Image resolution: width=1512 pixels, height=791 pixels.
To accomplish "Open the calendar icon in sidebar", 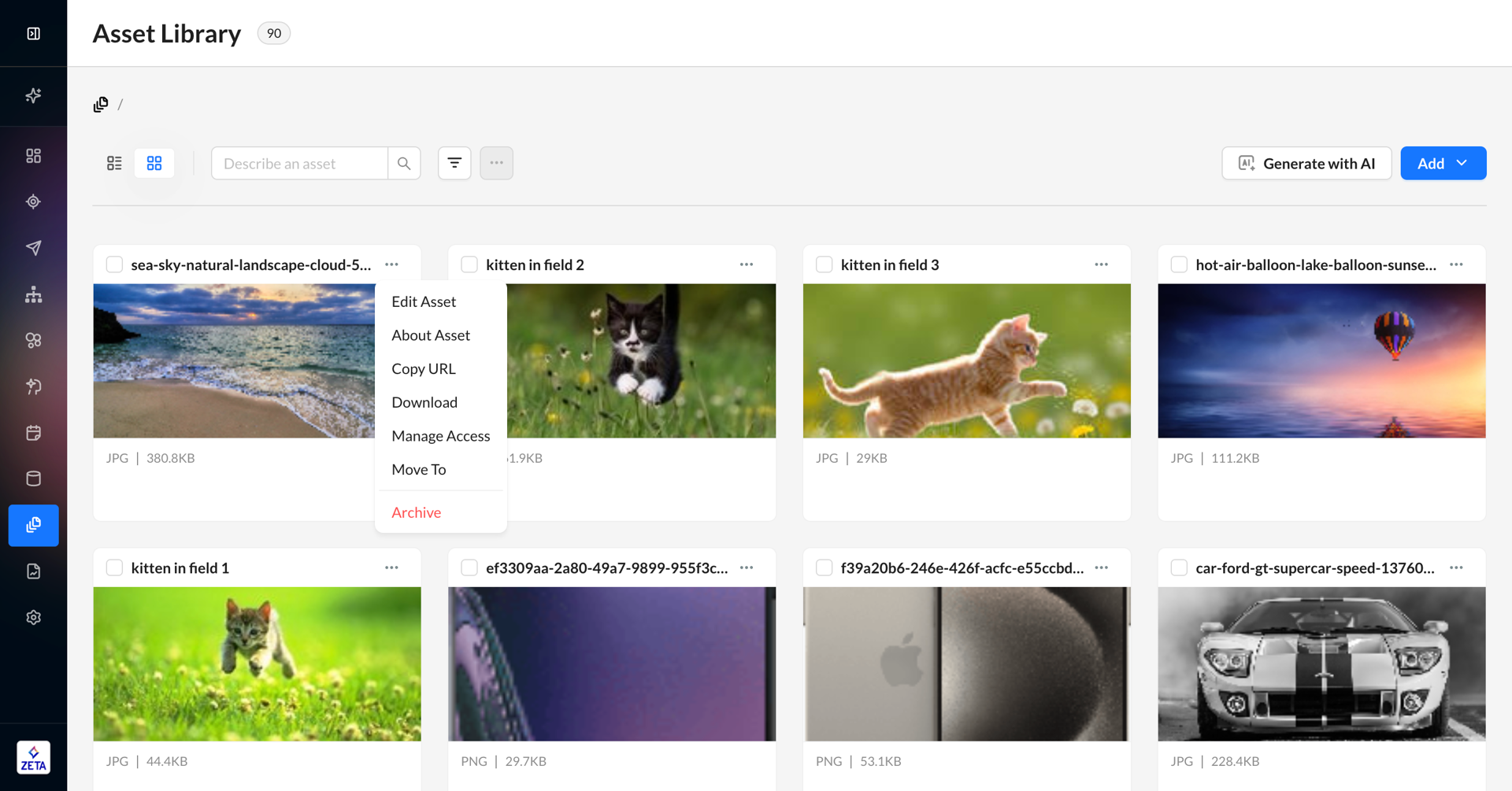I will point(33,433).
